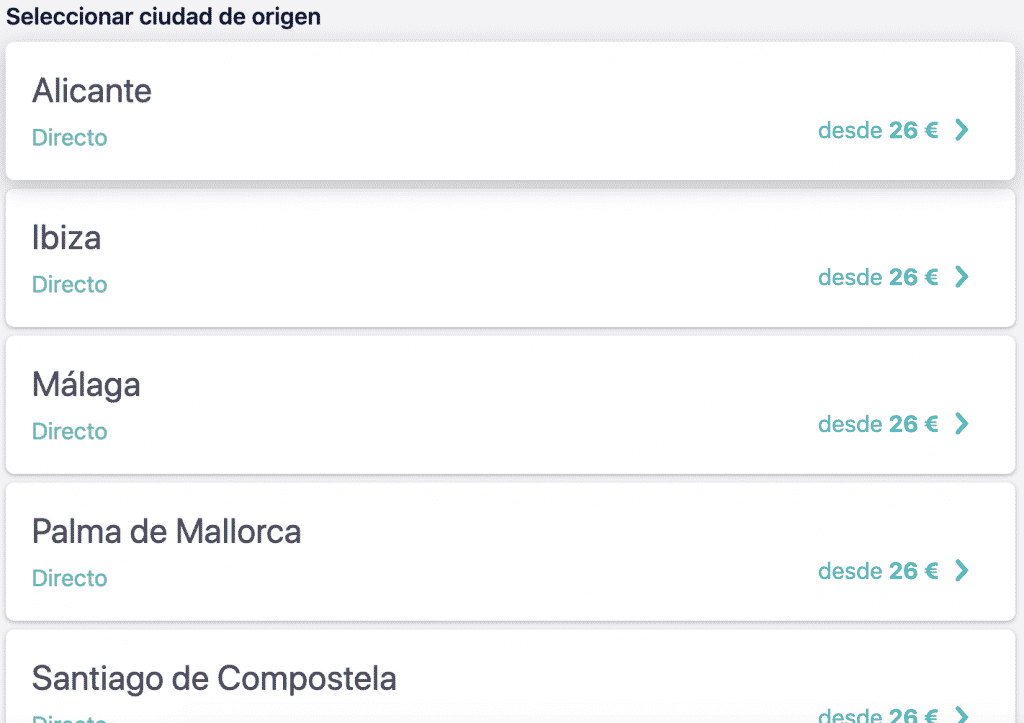
Task: Open the Santiago de Compostela option
Action: tap(214, 679)
